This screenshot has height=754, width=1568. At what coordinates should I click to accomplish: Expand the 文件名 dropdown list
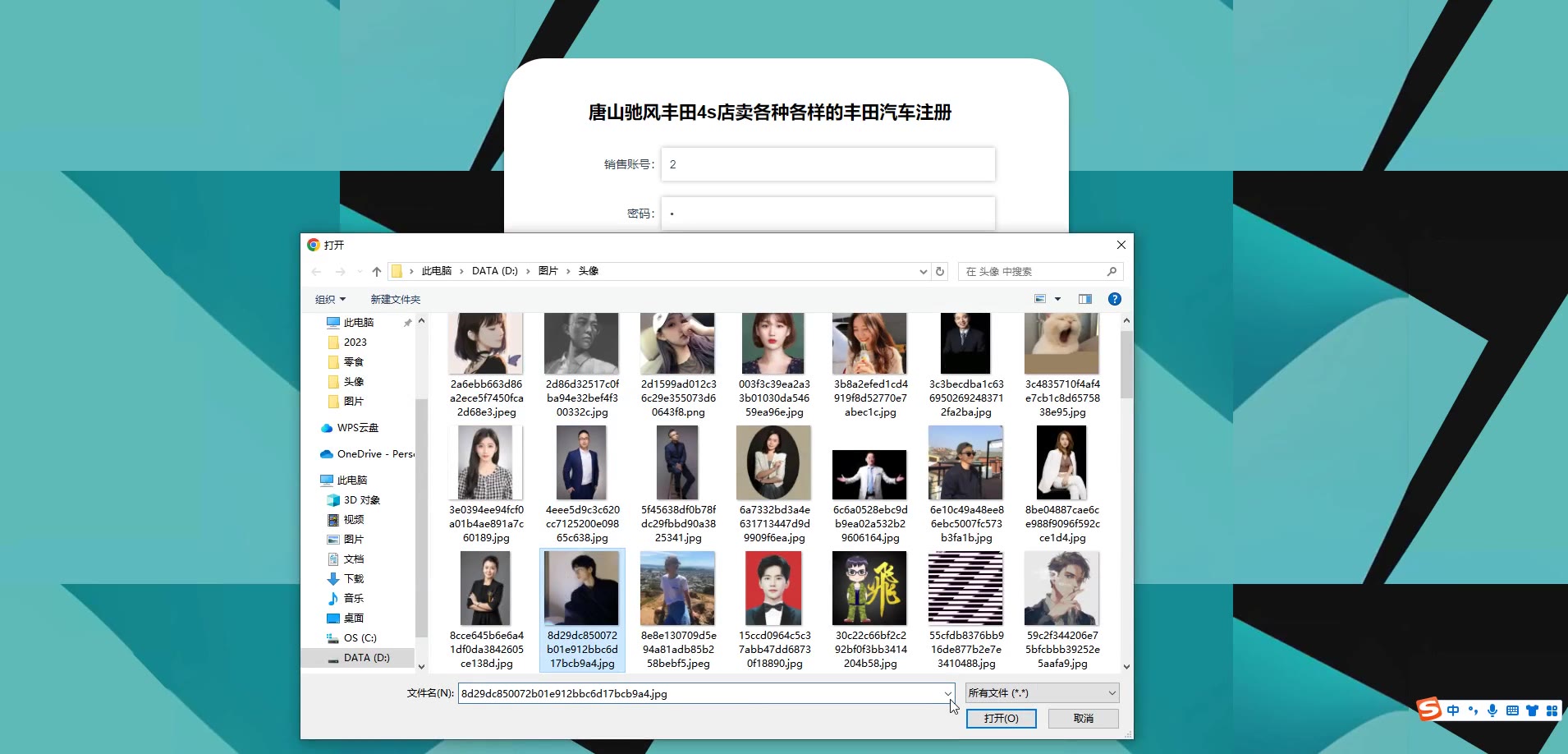(947, 694)
